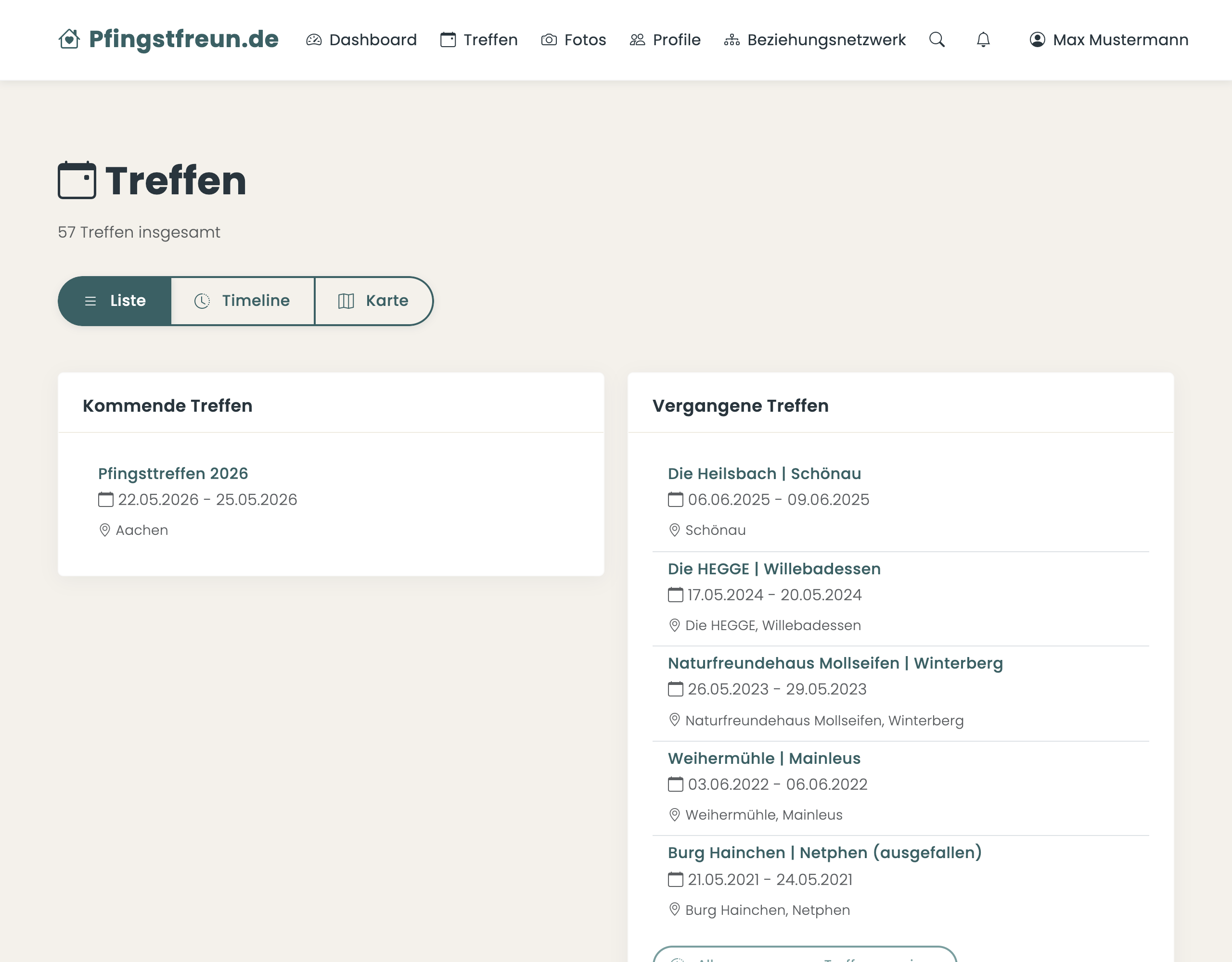Viewport: 1232px width, 962px height.
Task: Open the Die HEGGE | Willebadessen meeting
Action: click(x=773, y=569)
